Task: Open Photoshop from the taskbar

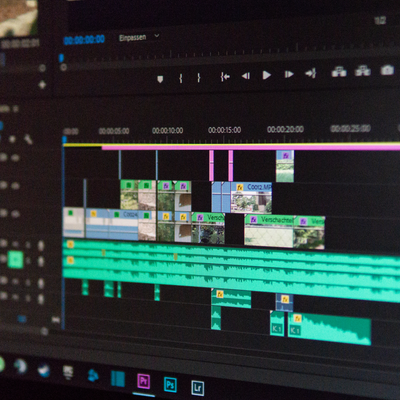Action: [170, 385]
